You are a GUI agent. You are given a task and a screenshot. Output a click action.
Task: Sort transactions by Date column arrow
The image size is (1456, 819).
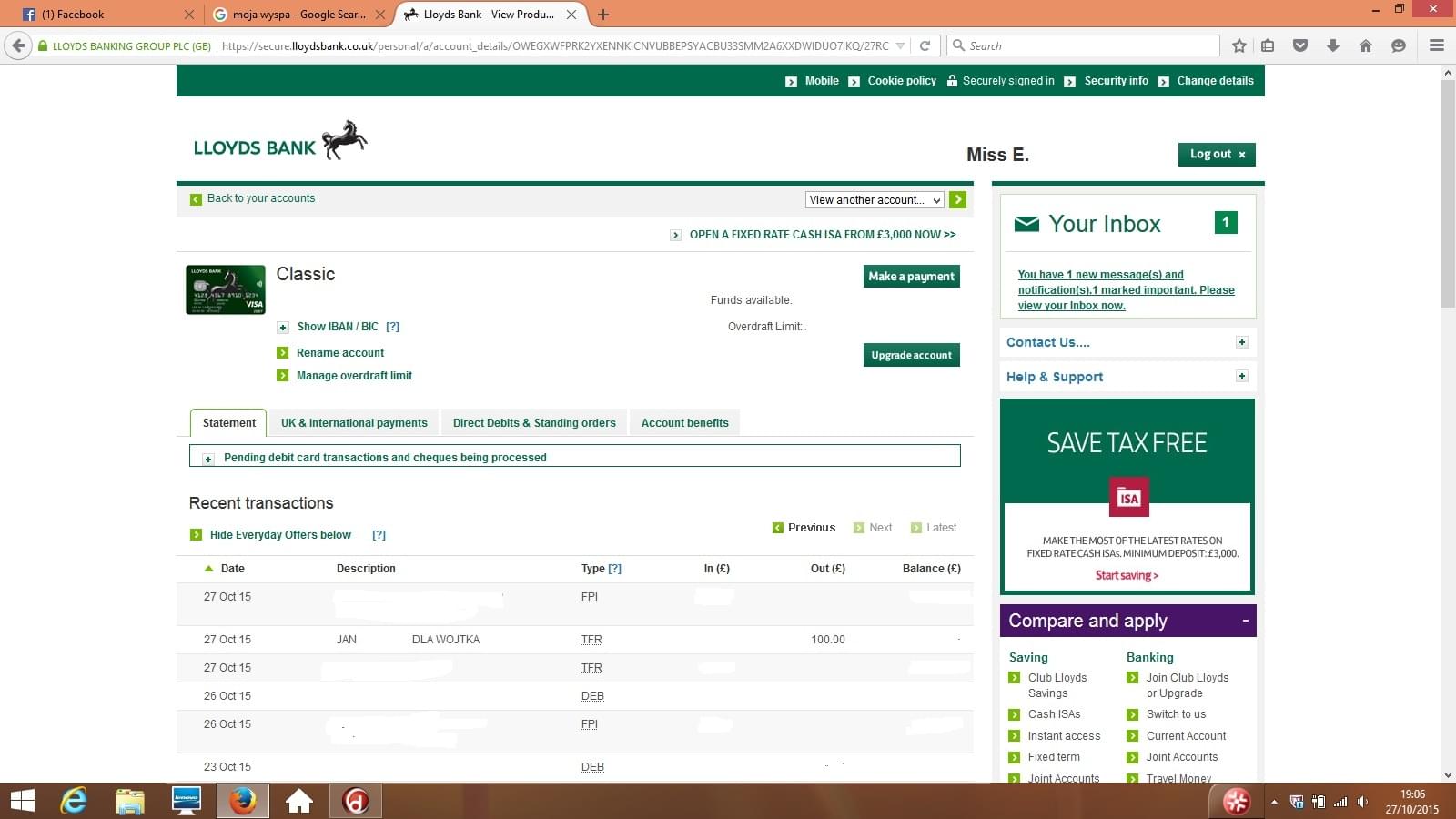pos(208,568)
